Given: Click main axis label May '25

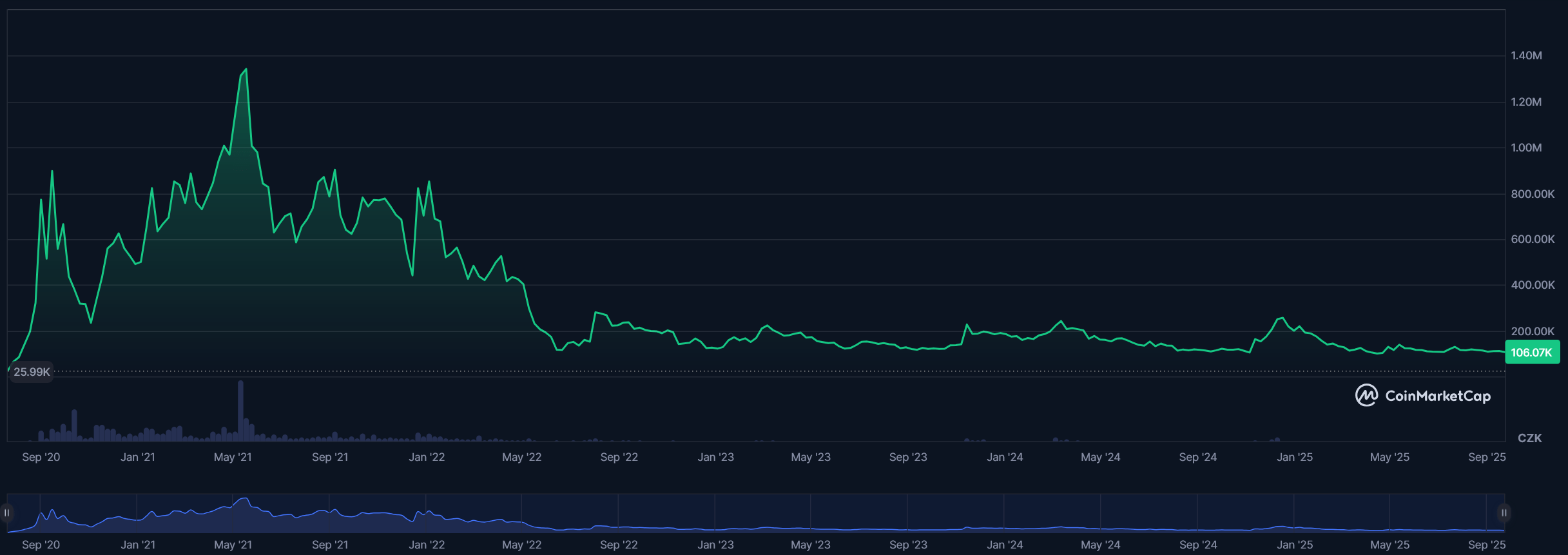Looking at the screenshot, I should (x=1389, y=457).
